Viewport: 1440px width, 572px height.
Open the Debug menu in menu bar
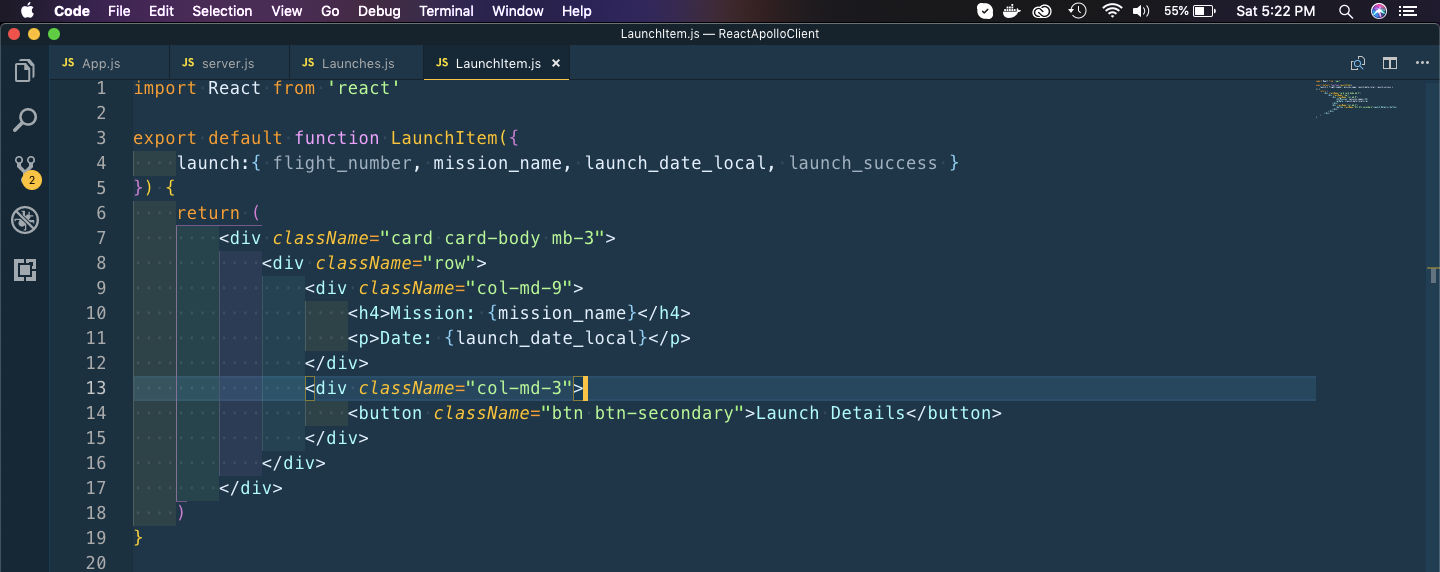tap(379, 11)
